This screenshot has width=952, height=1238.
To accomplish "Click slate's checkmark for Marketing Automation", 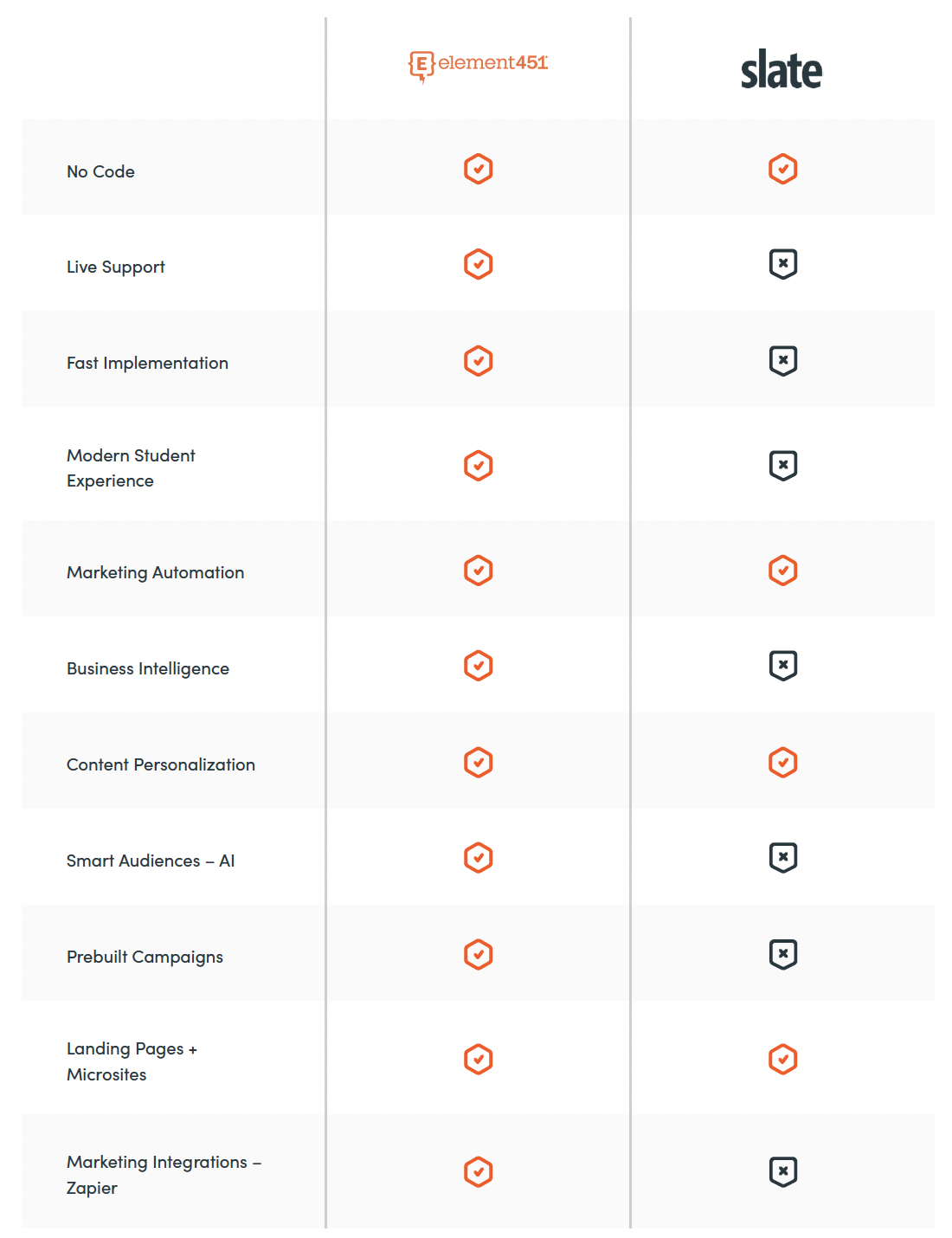I will click(x=783, y=571).
